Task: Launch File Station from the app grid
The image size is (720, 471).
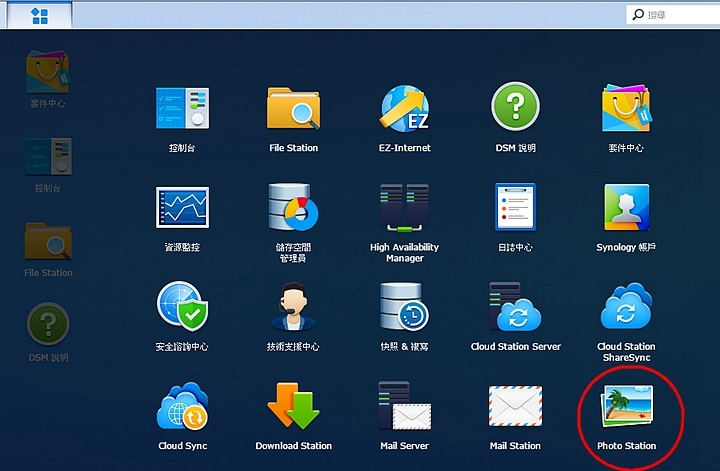Action: point(293,110)
